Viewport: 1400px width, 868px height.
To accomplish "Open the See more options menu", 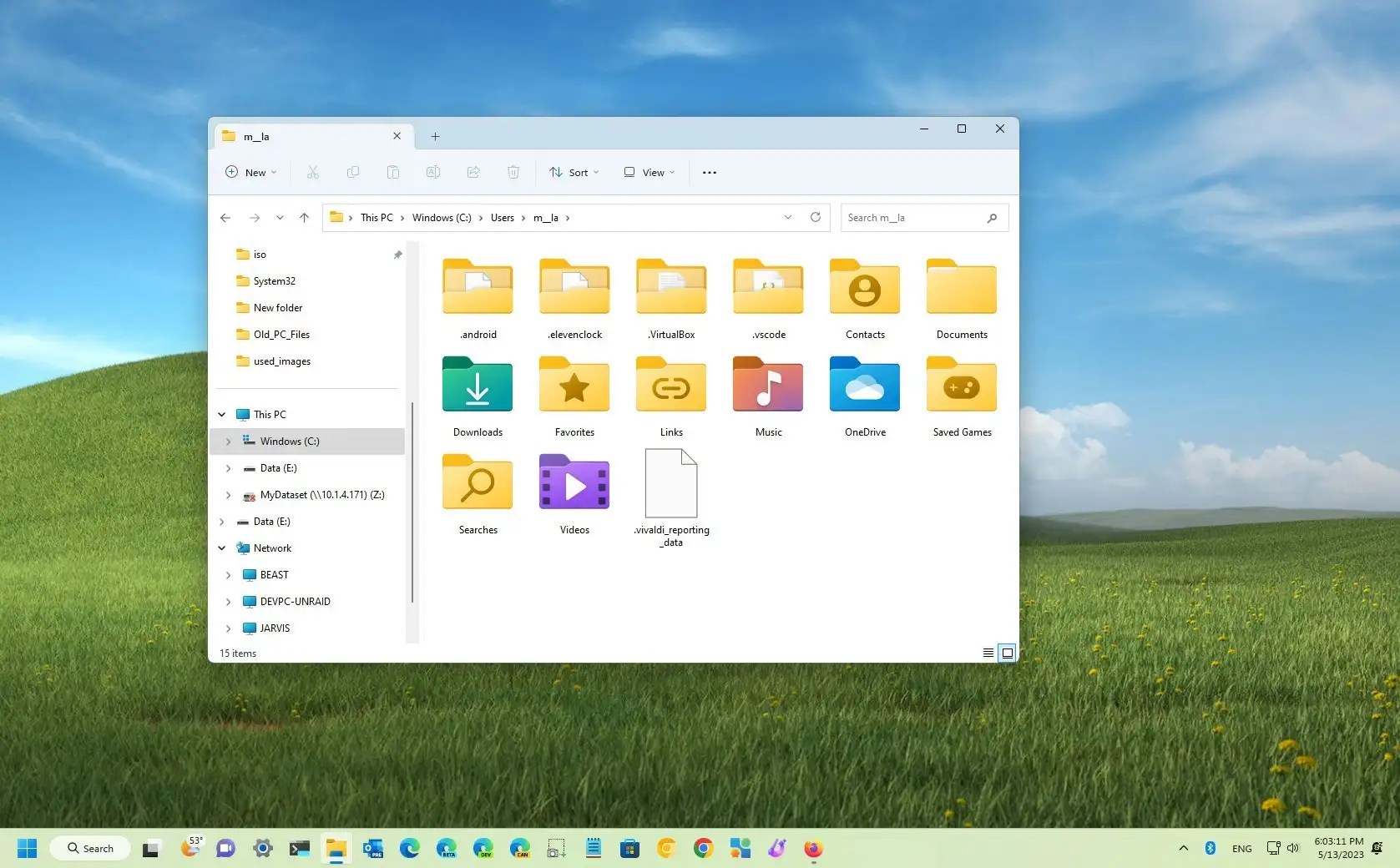I will click(709, 172).
